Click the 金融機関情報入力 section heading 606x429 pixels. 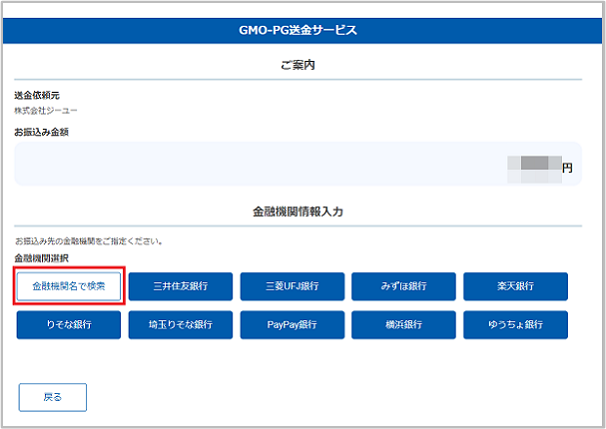[x=303, y=213]
